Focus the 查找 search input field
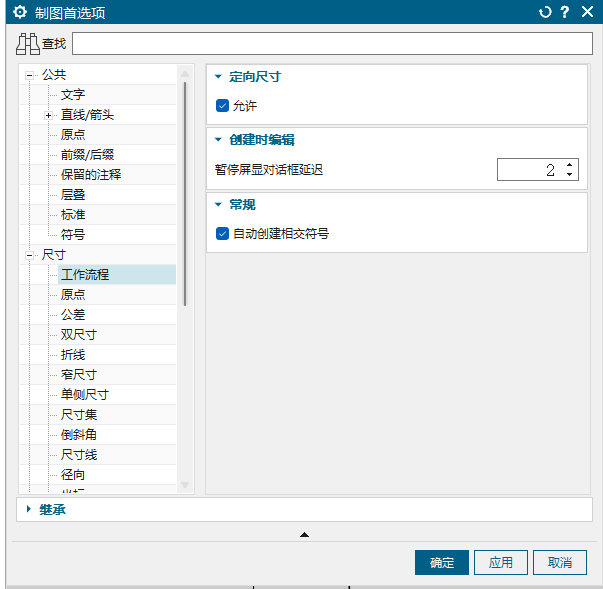The width and height of the screenshot is (603, 589). click(x=332, y=43)
